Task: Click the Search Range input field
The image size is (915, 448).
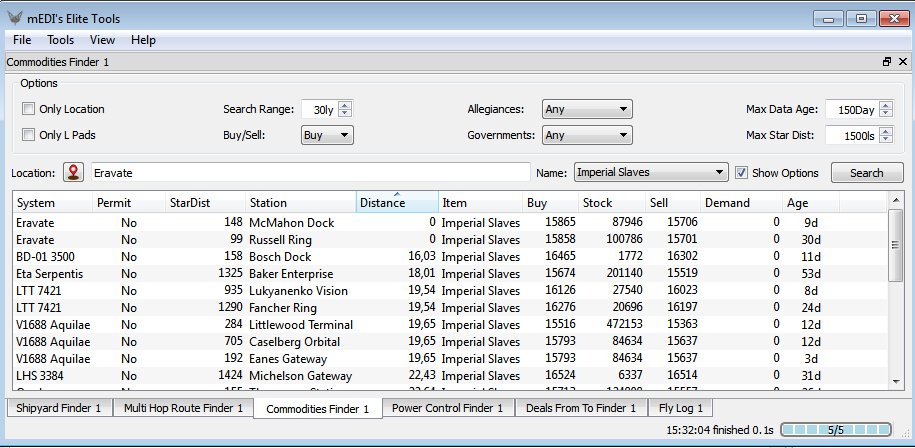Action: [x=320, y=109]
